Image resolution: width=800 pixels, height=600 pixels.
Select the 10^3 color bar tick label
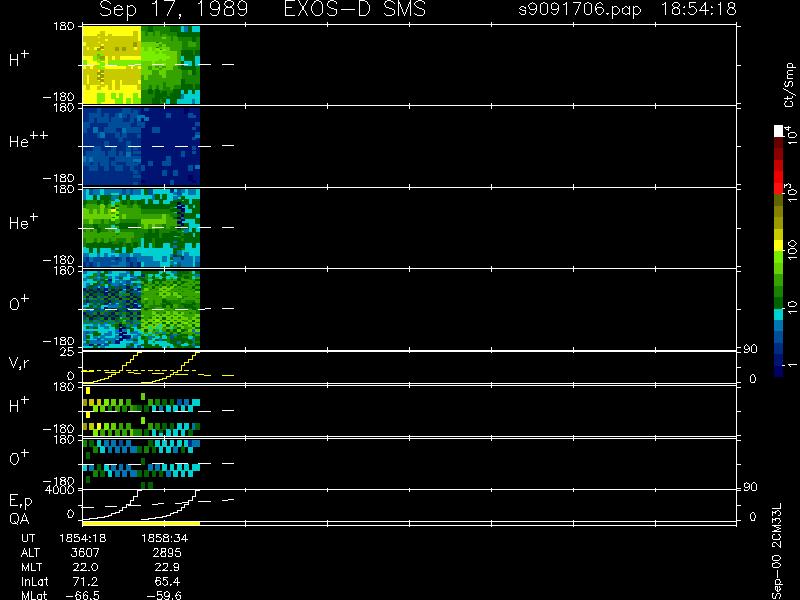click(x=791, y=192)
